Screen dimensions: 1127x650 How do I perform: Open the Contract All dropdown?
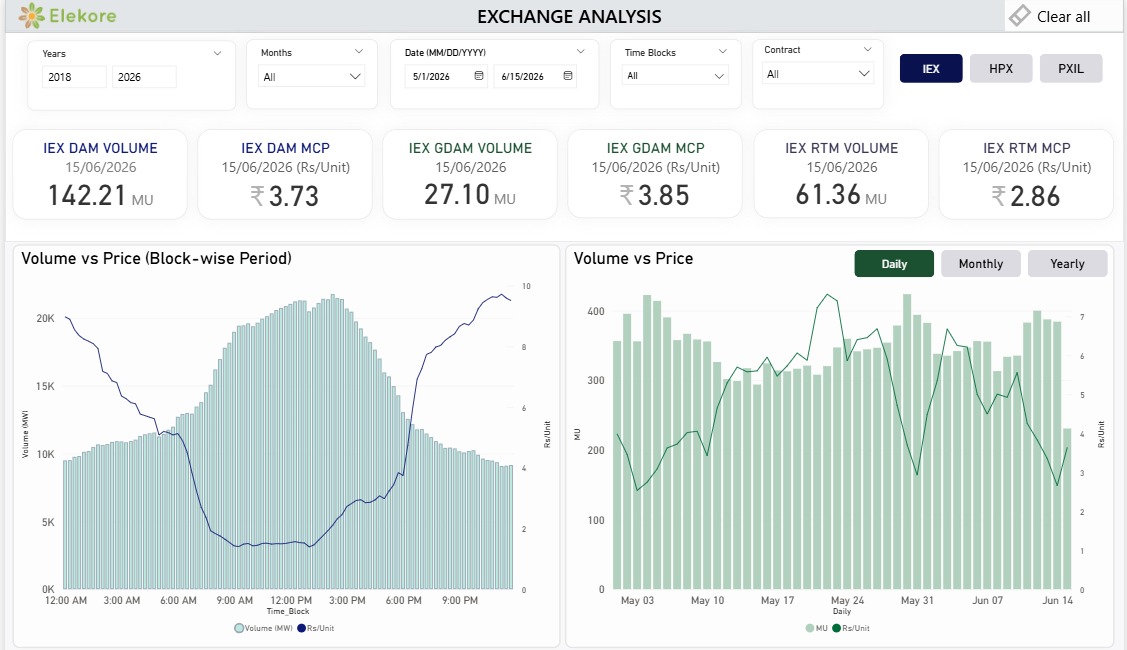point(818,73)
